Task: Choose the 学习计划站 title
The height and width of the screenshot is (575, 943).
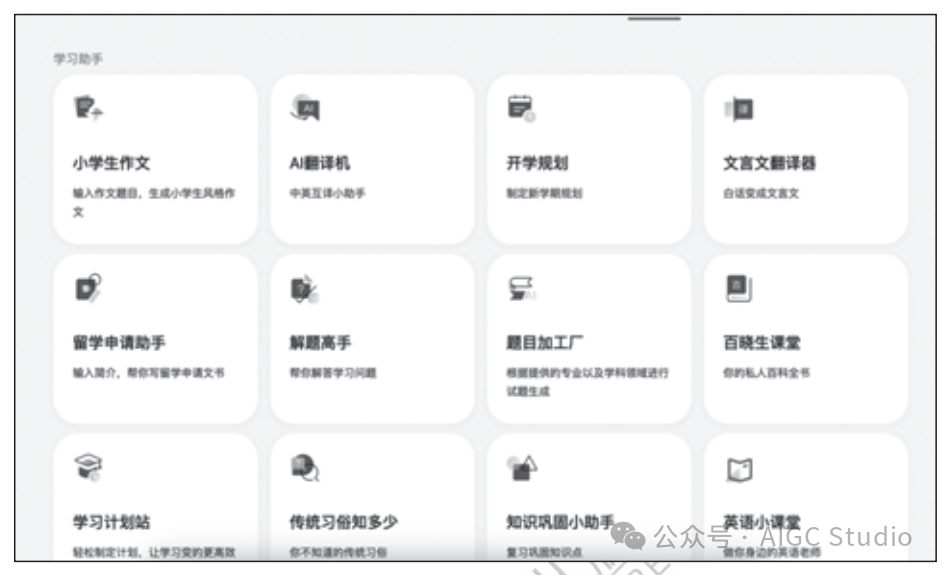Action: (x=111, y=522)
